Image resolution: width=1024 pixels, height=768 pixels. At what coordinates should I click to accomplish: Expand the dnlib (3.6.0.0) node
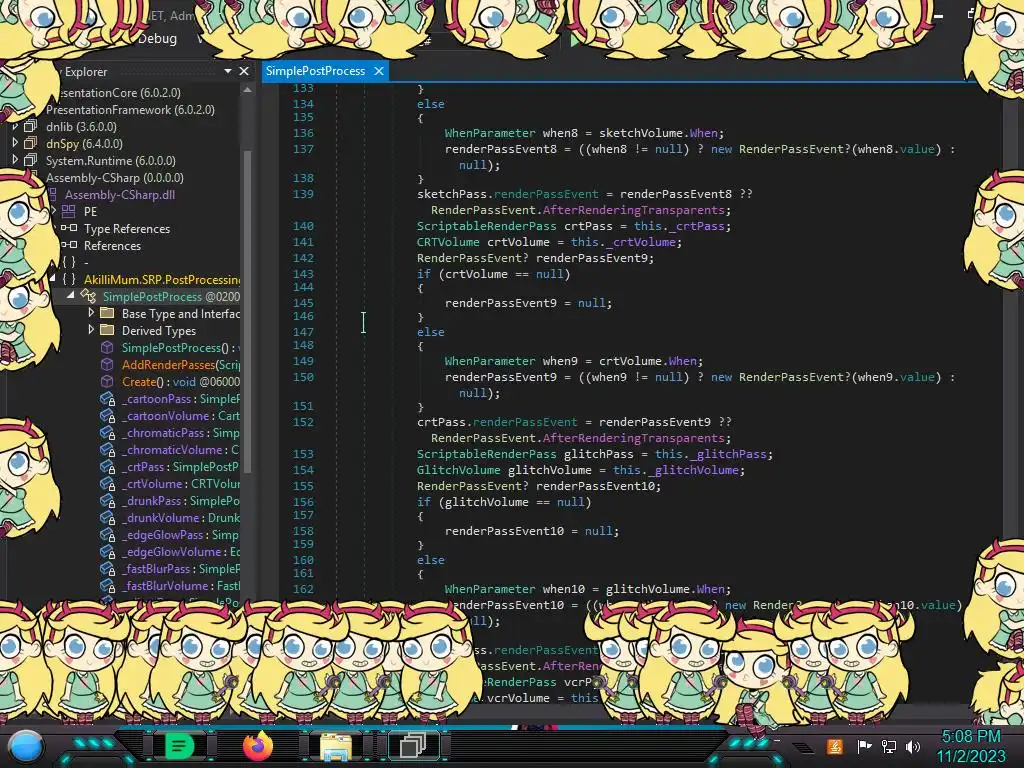pyautogui.click(x=15, y=126)
